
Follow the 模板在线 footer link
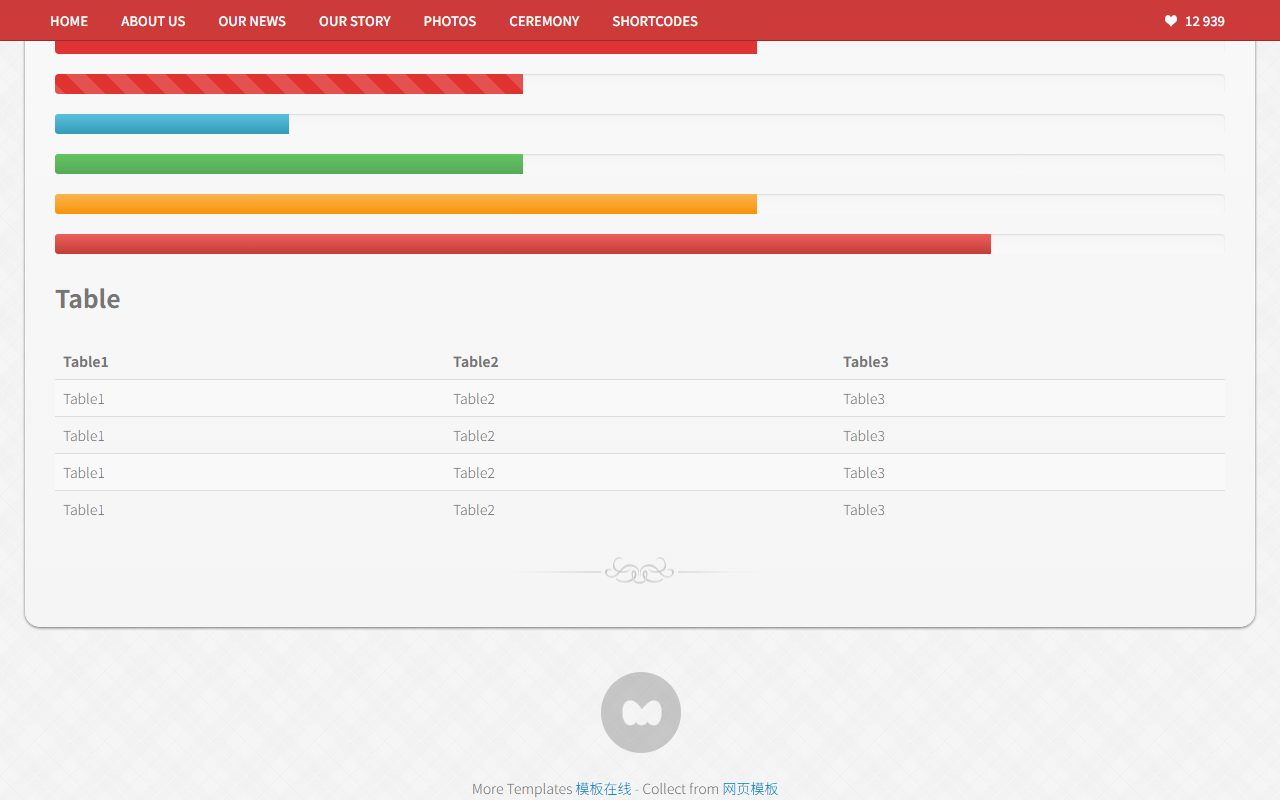603,789
